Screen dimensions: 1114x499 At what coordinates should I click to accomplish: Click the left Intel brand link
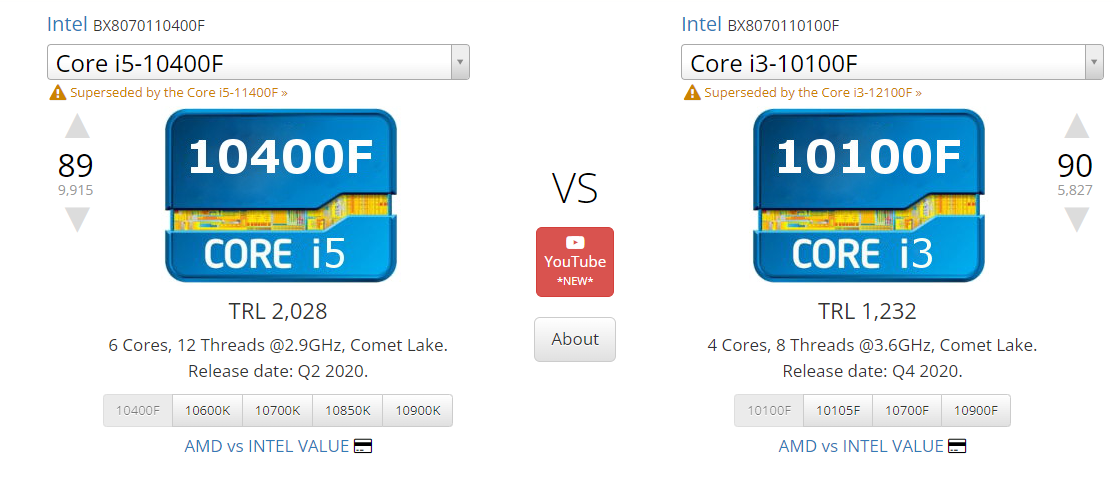(x=67, y=24)
